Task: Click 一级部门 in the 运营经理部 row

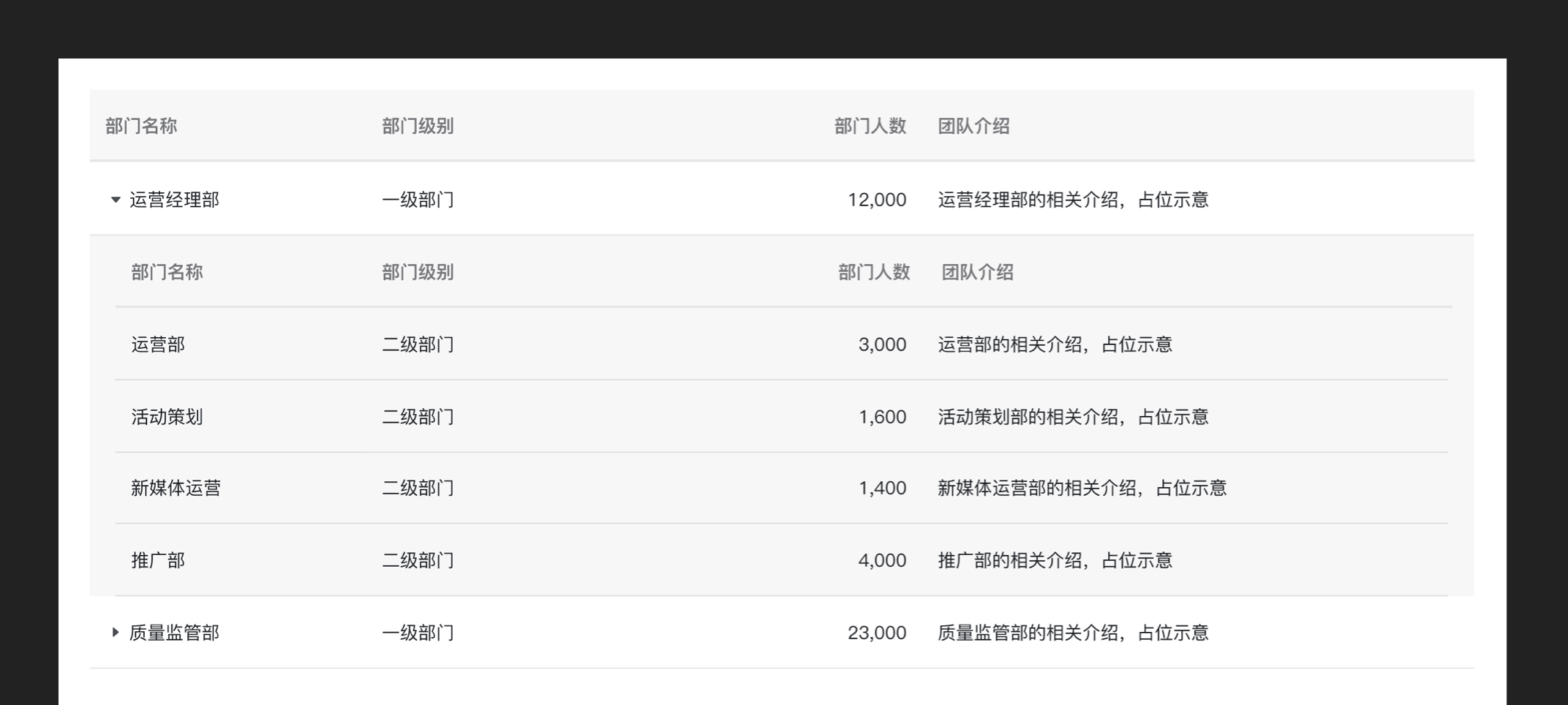Action: (x=418, y=200)
